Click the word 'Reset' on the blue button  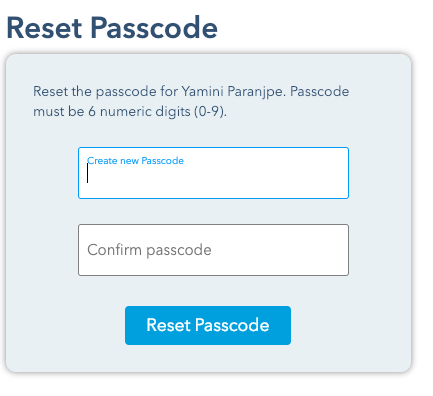click(x=168, y=325)
